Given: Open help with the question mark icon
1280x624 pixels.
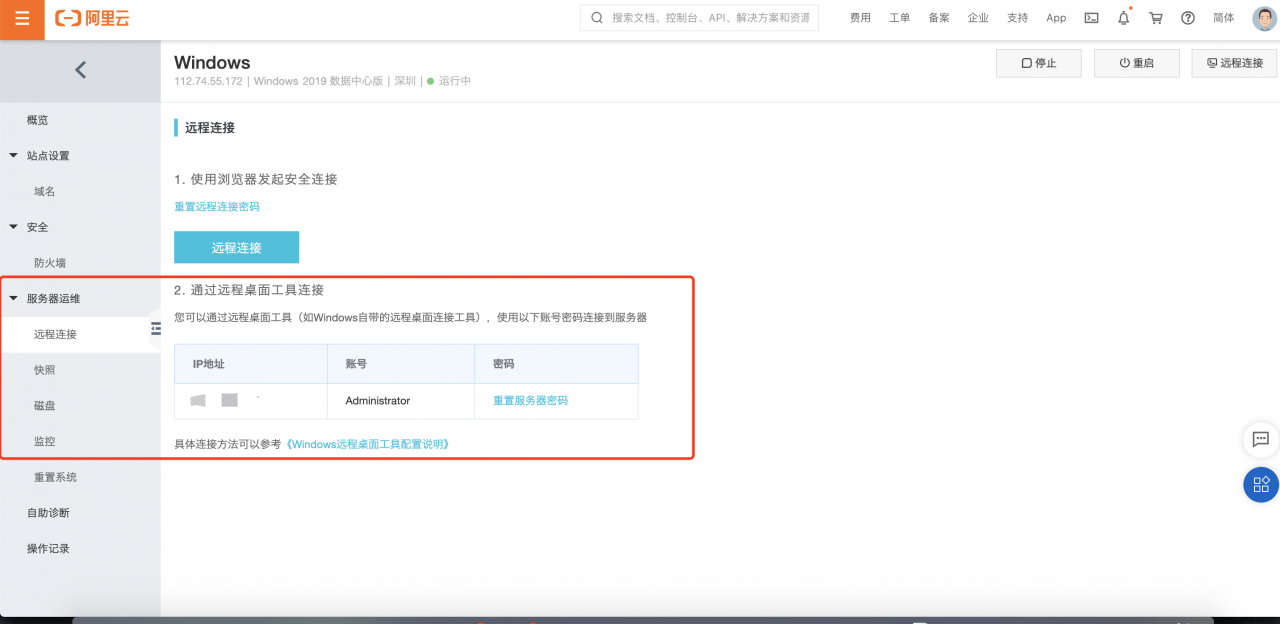Looking at the screenshot, I should [1188, 17].
